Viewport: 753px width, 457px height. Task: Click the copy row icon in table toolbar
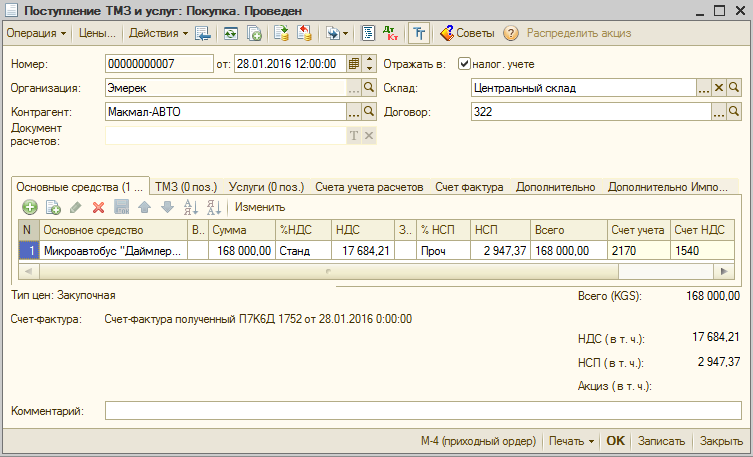point(52,207)
